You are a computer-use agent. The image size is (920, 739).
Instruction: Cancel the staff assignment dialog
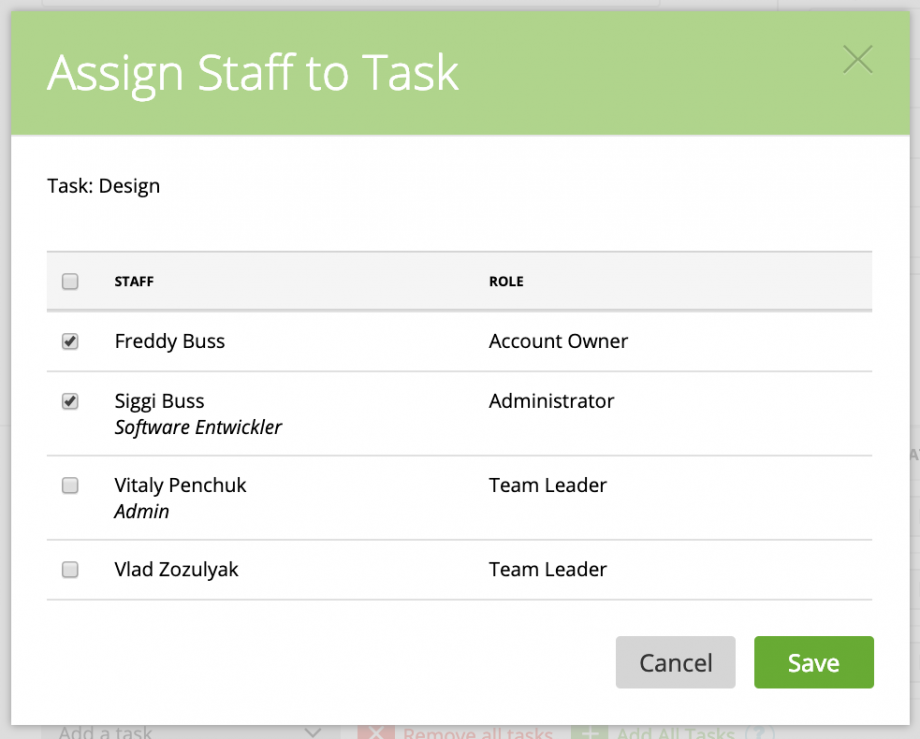(675, 662)
